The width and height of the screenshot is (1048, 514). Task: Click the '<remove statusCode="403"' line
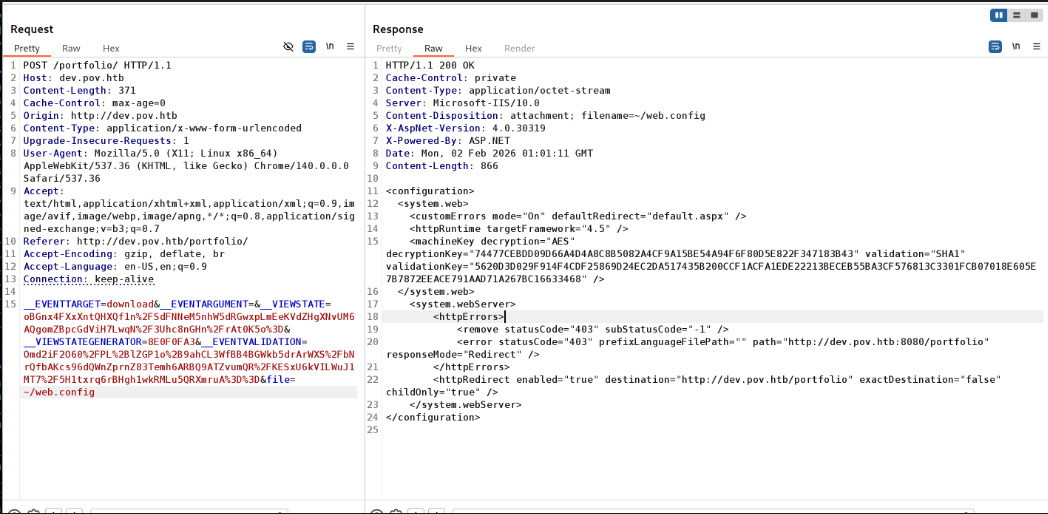(x=592, y=329)
